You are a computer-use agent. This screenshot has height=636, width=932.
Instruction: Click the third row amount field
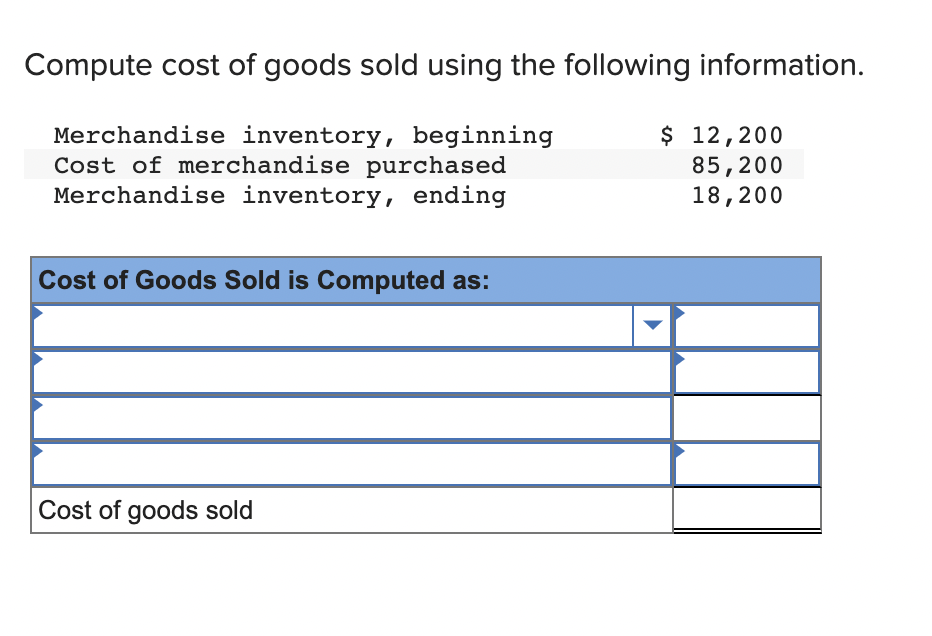tap(747, 417)
